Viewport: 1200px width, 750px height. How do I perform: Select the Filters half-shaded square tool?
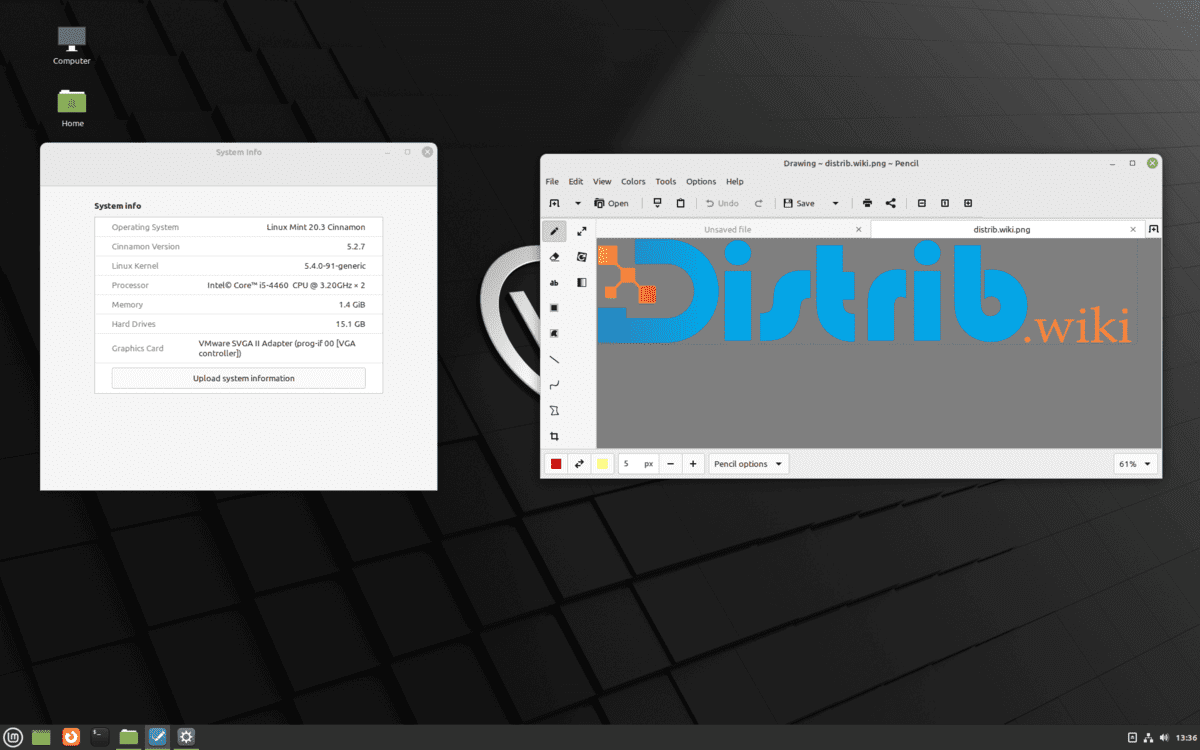tap(582, 283)
